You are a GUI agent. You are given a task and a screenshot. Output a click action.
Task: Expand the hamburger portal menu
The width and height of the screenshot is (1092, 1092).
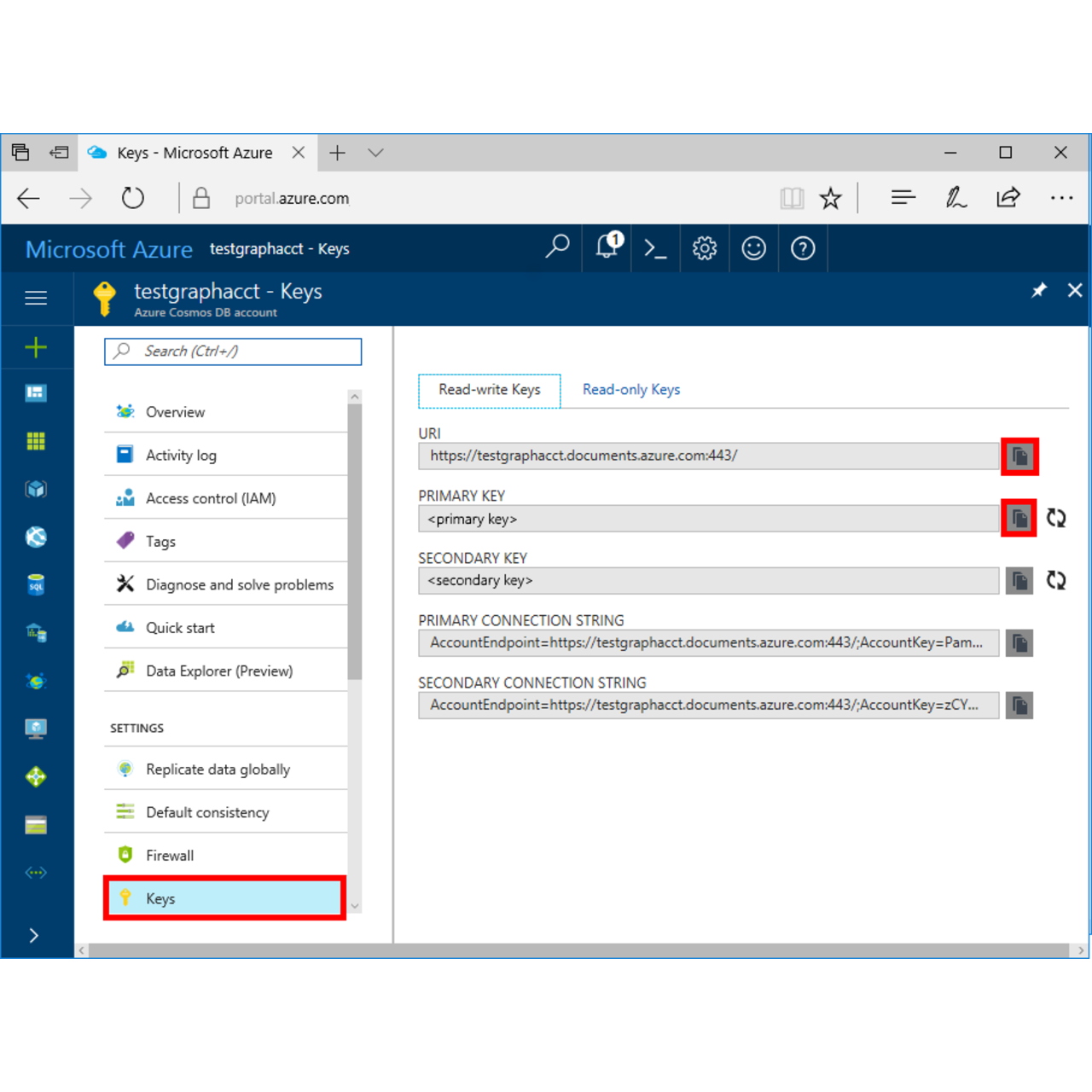[36, 298]
